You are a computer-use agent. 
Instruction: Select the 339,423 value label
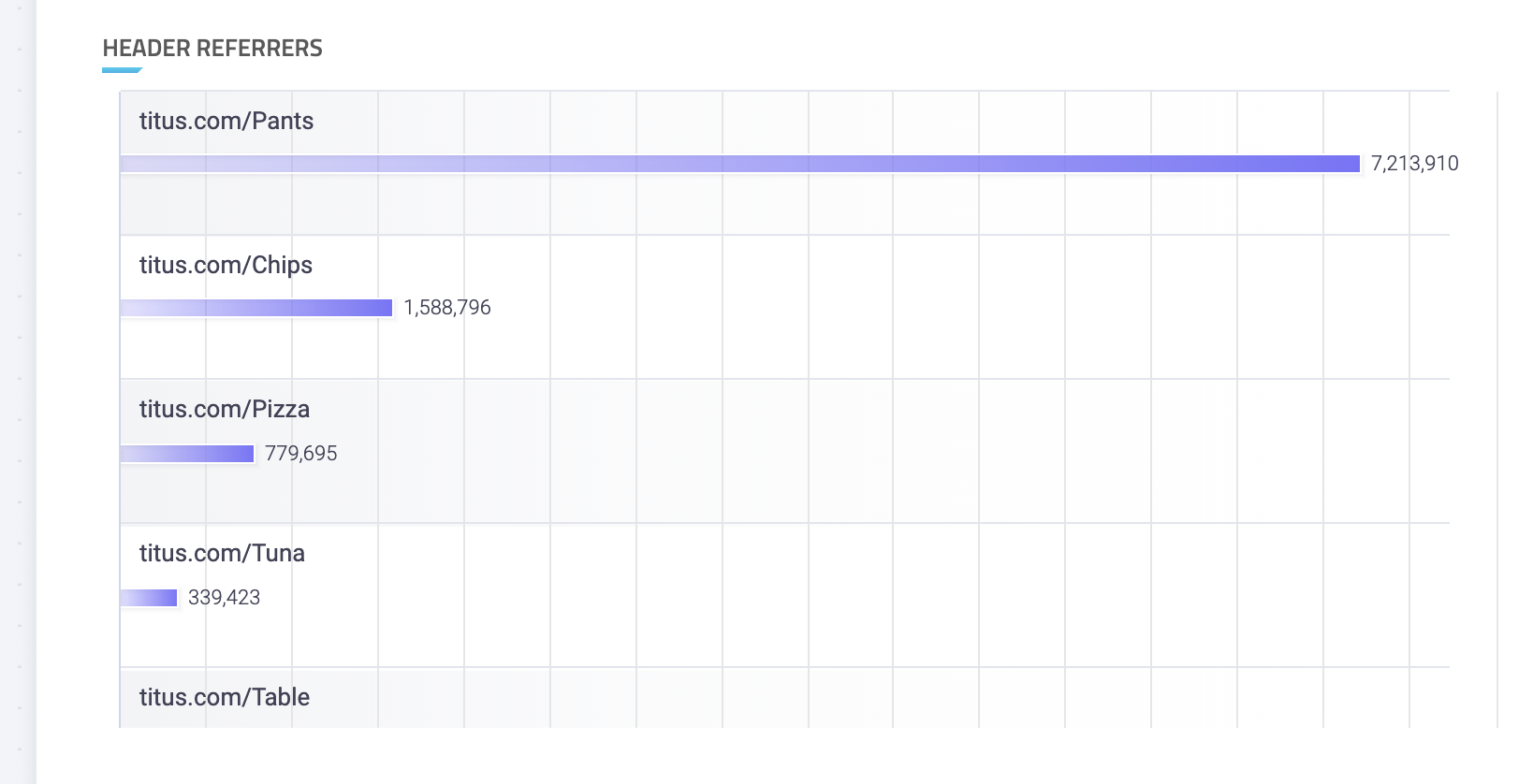[x=225, y=598]
